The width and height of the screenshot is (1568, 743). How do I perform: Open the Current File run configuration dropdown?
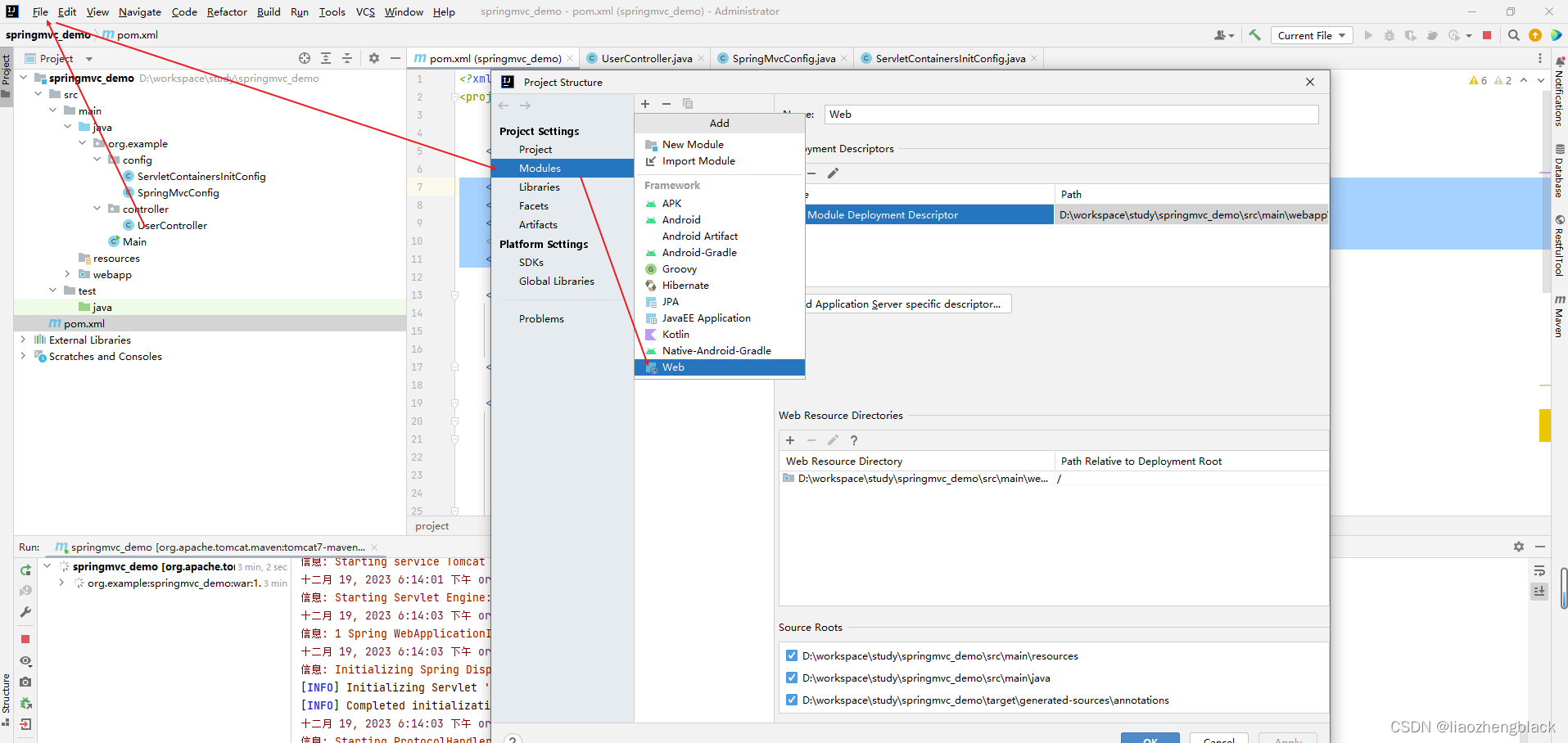[1312, 35]
